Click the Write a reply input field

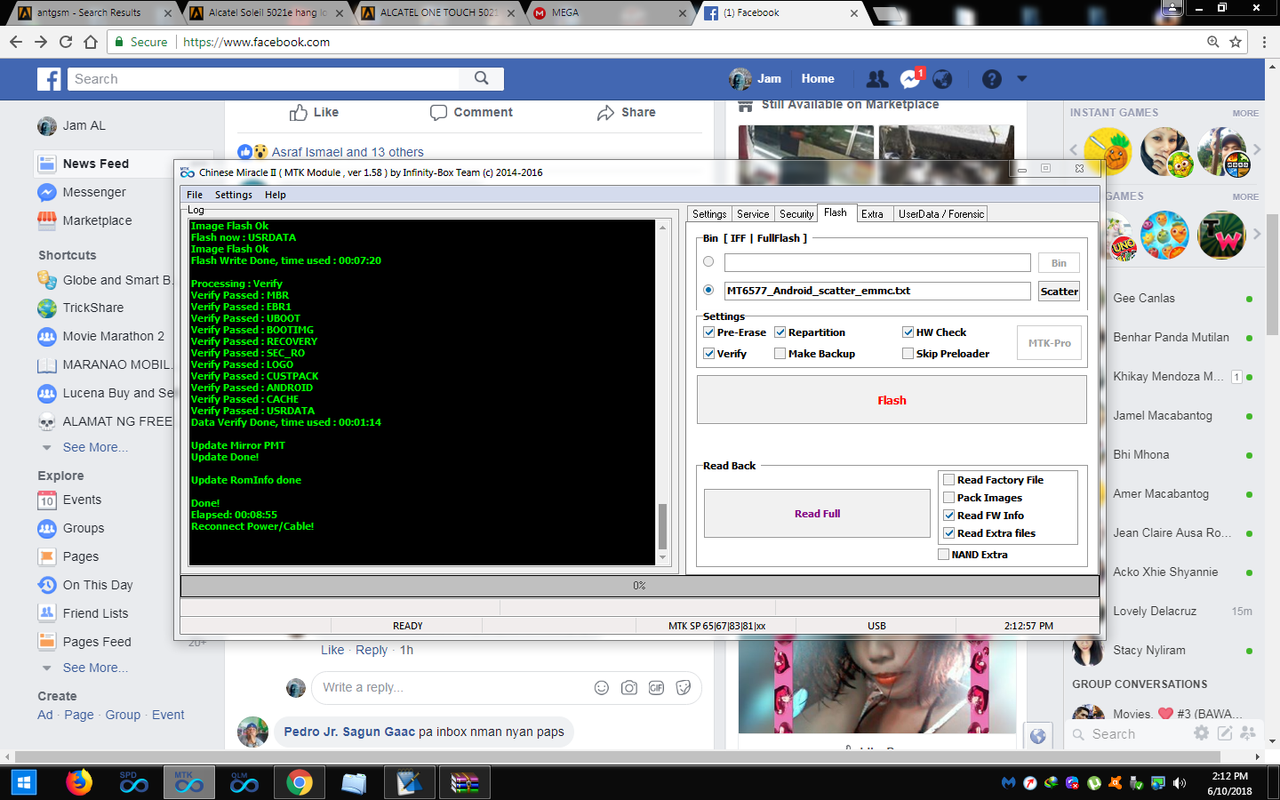click(450, 687)
